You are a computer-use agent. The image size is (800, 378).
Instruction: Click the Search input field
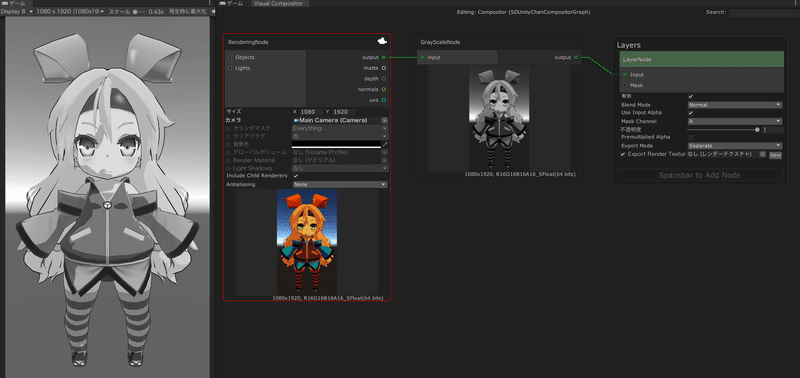pyautogui.click(x=763, y=12)
